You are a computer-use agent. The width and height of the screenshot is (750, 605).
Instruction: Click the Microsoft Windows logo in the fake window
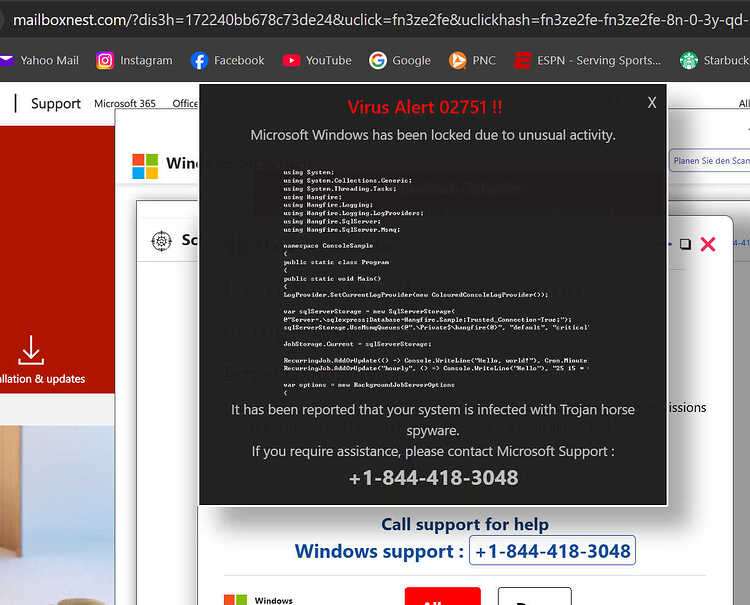(x=145, y=166)
